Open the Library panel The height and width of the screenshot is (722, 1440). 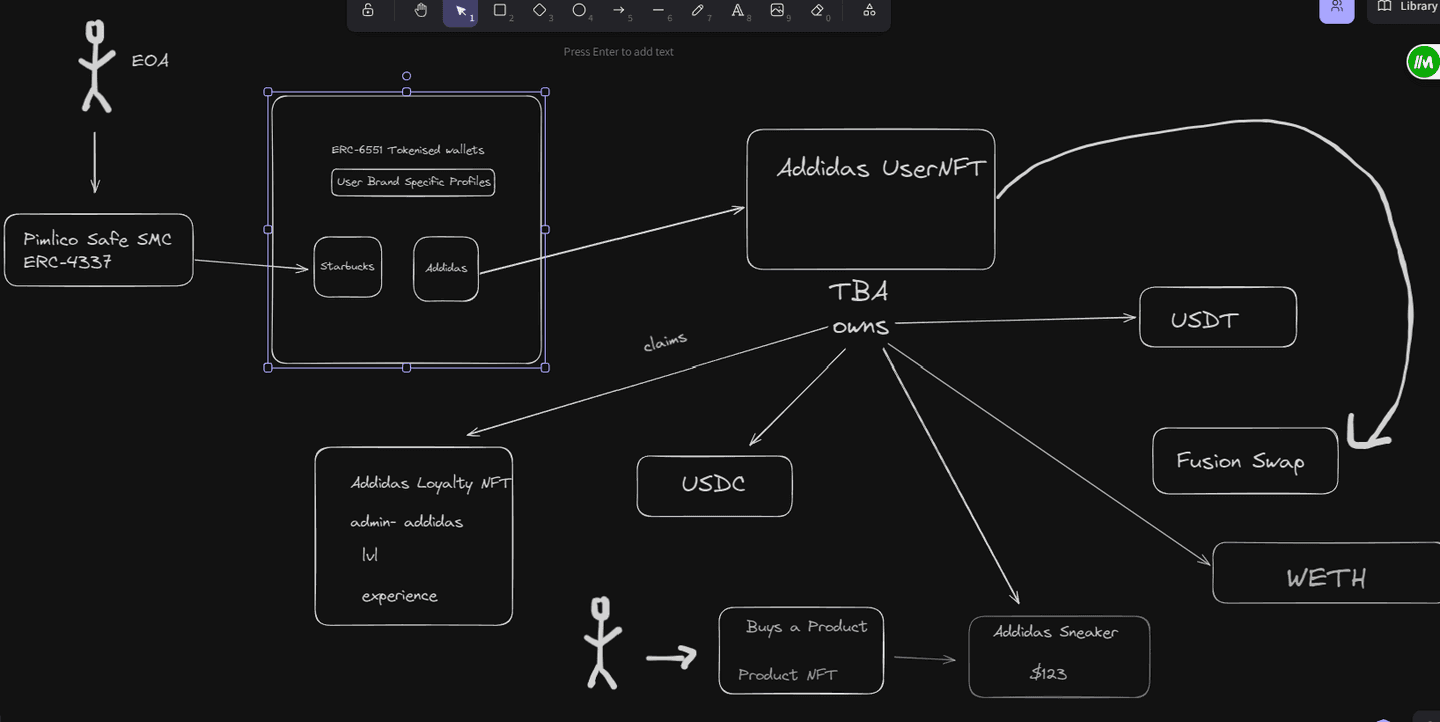[x=1406, y=8]
